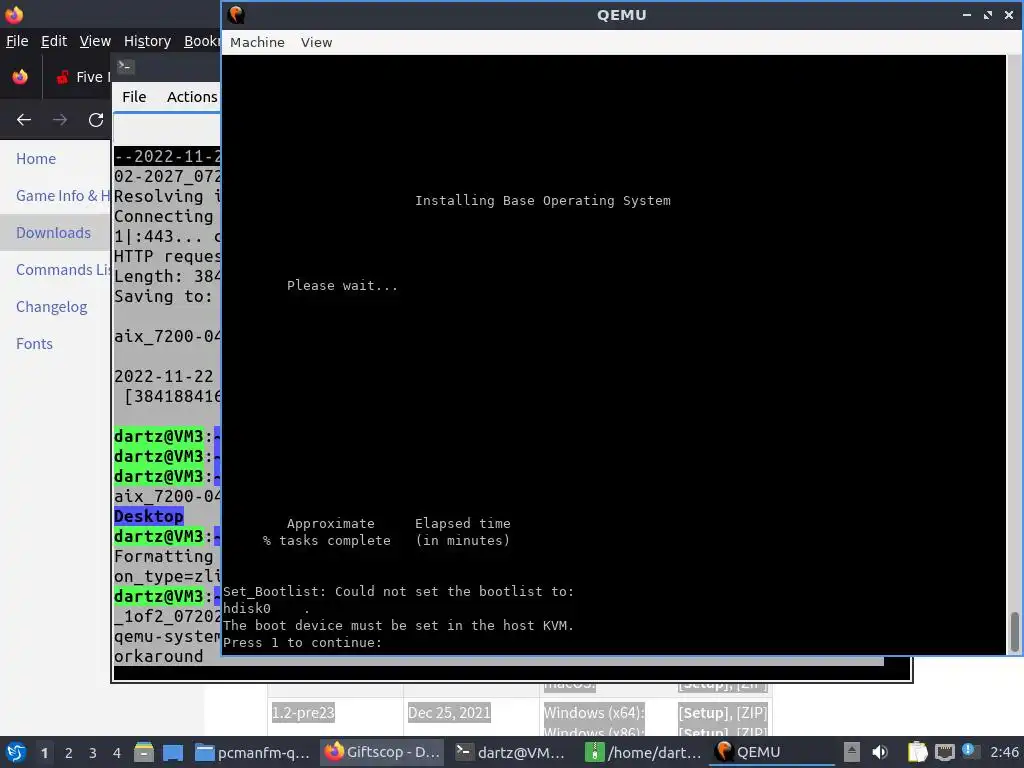Open the Firefox View menu
1024x768 pixels.
(95, 41)
